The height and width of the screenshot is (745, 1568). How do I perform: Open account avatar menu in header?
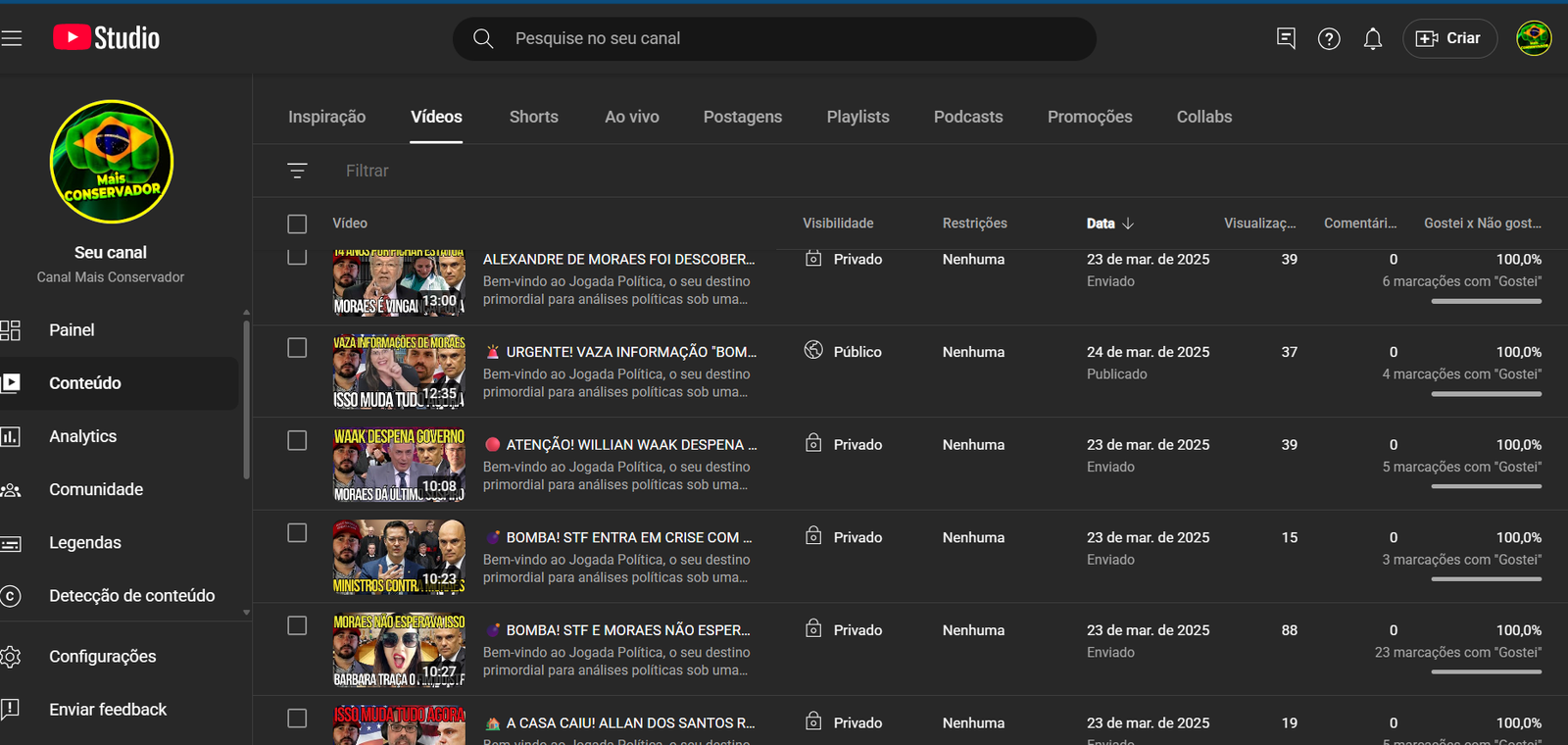click(x=1534, y=38)
